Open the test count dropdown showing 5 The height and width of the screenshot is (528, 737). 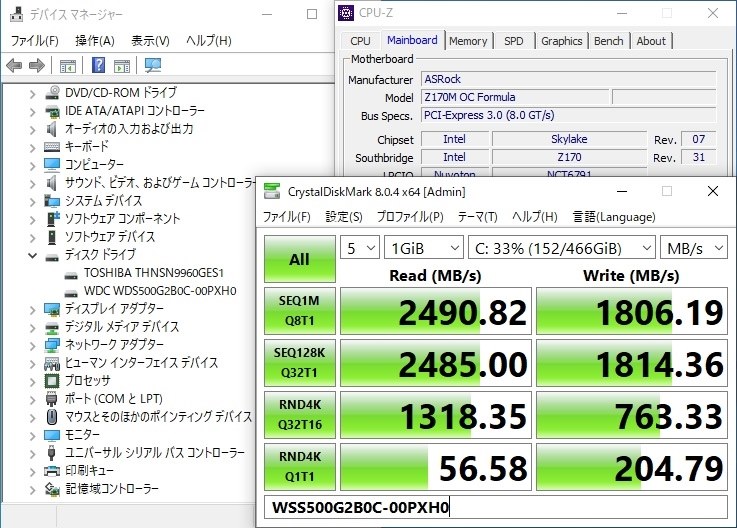(360, 248)
